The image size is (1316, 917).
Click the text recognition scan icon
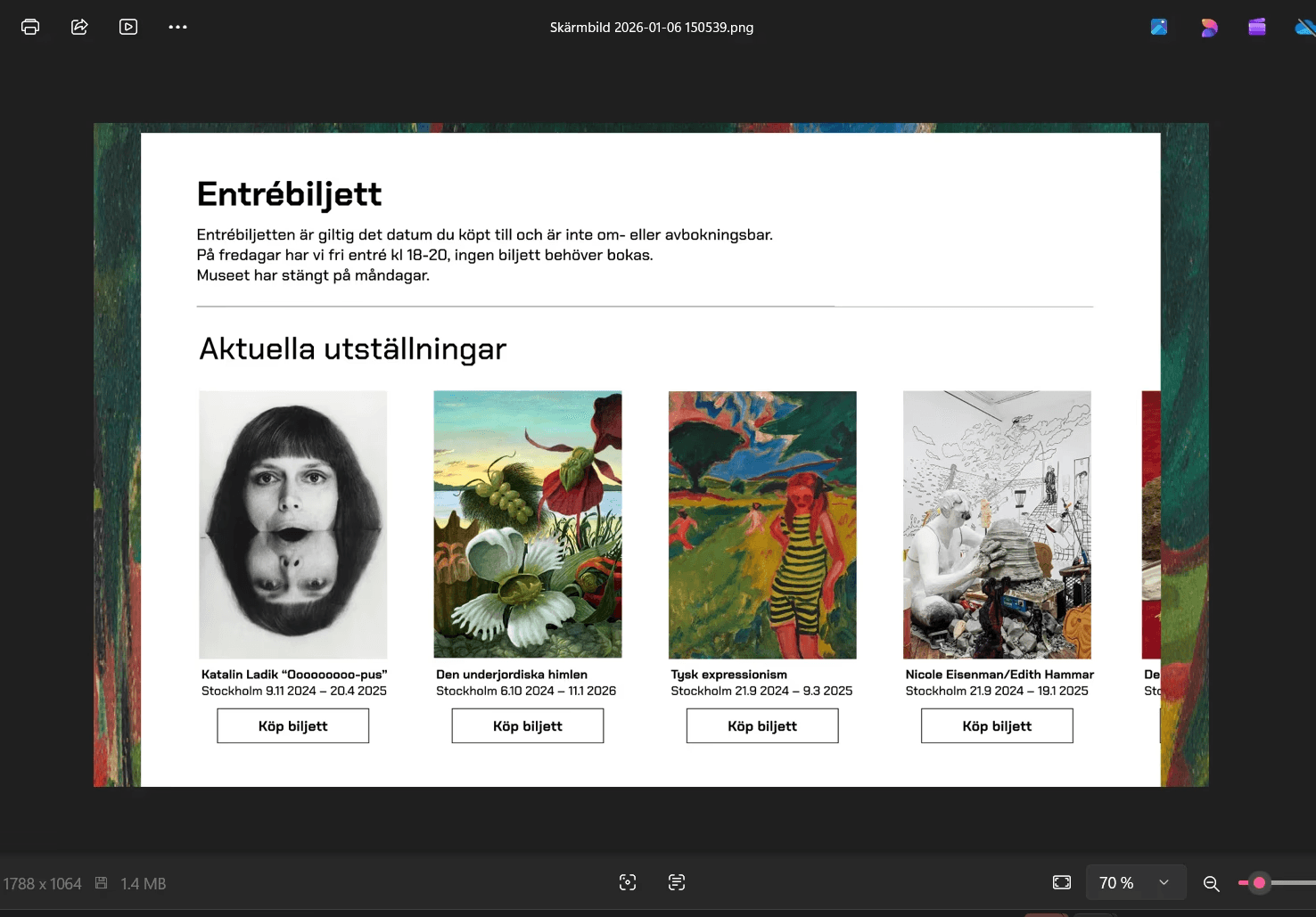677,882
